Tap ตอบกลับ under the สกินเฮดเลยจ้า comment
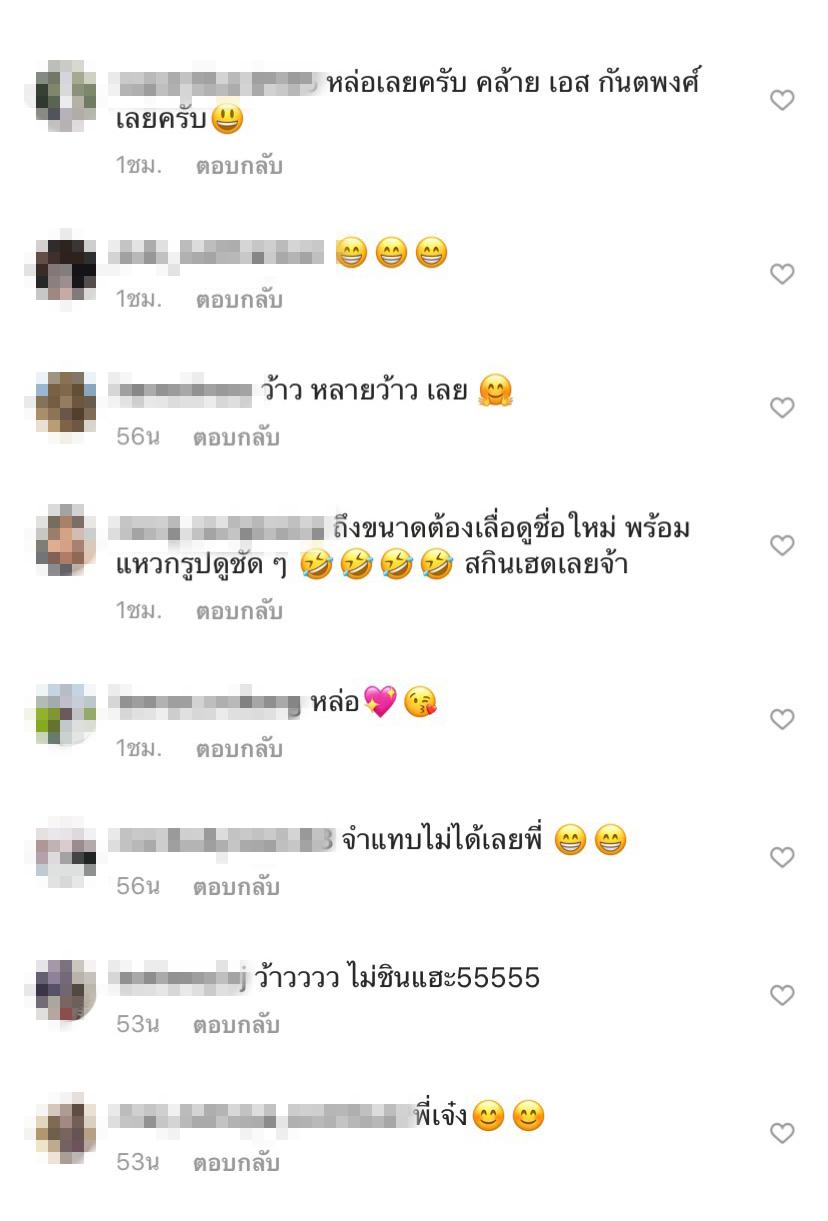This screenshot has height=1221, width=828. (x=239, y=611)
